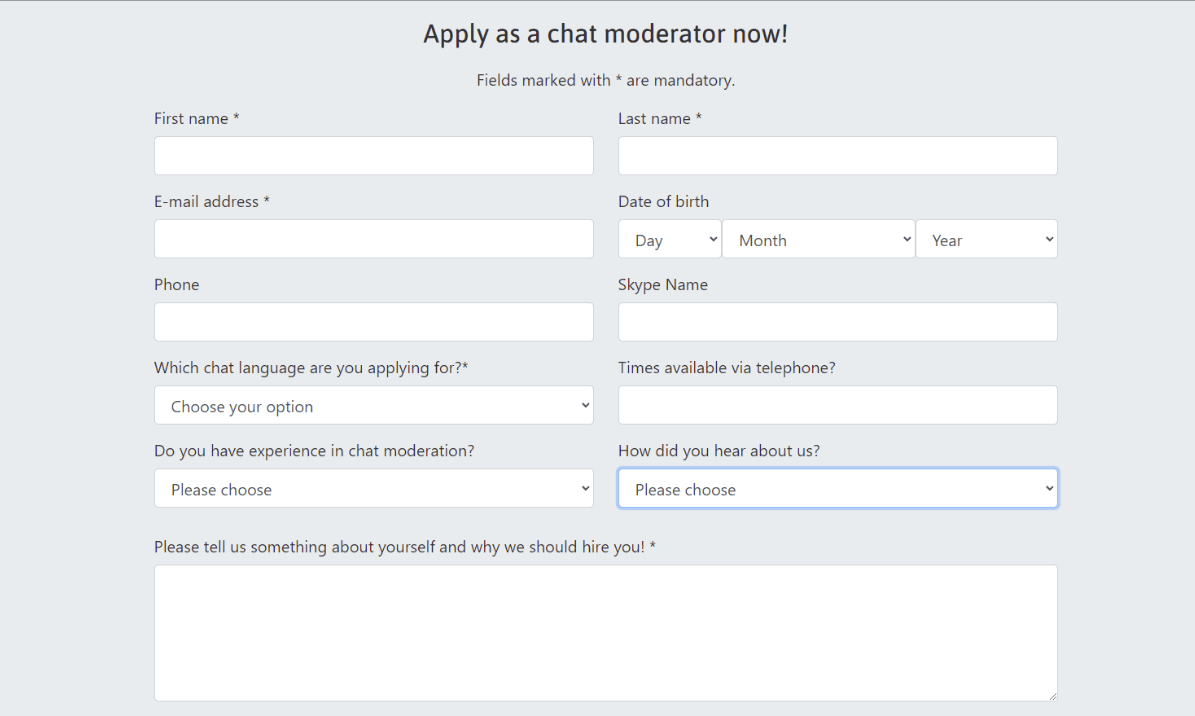Screen dimensions: 1195x716
Task: Click the 'Date of birth' label
Action: click(663, 201)
